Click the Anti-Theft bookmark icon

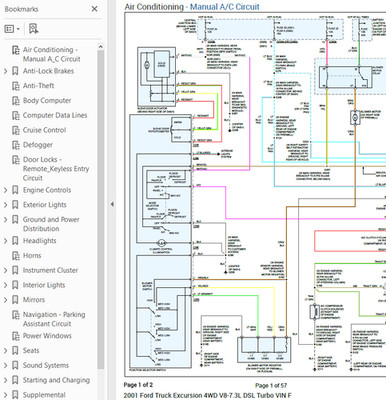[x=15, y=86]
